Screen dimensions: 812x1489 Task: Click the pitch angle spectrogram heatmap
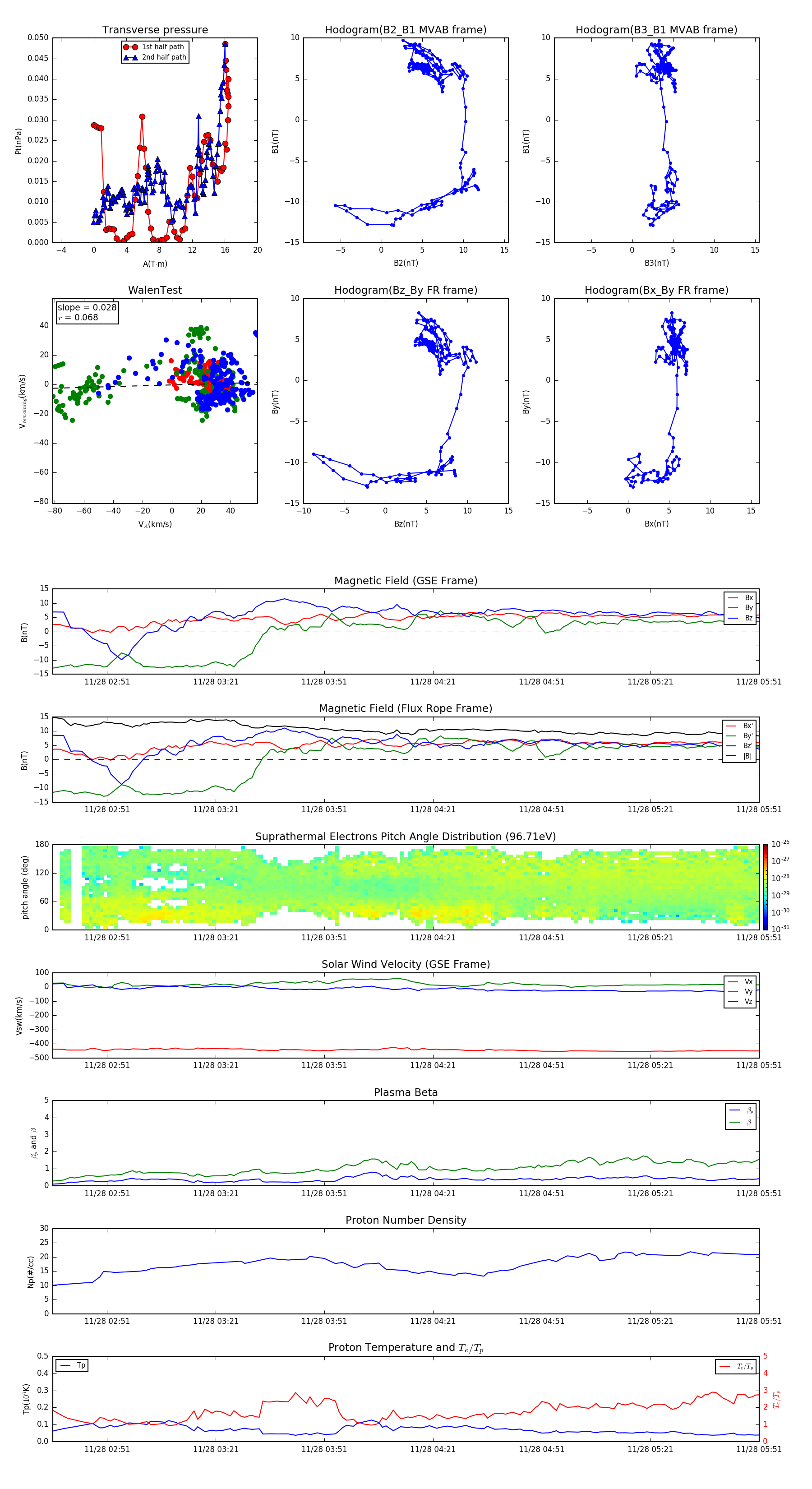[406, 887]
